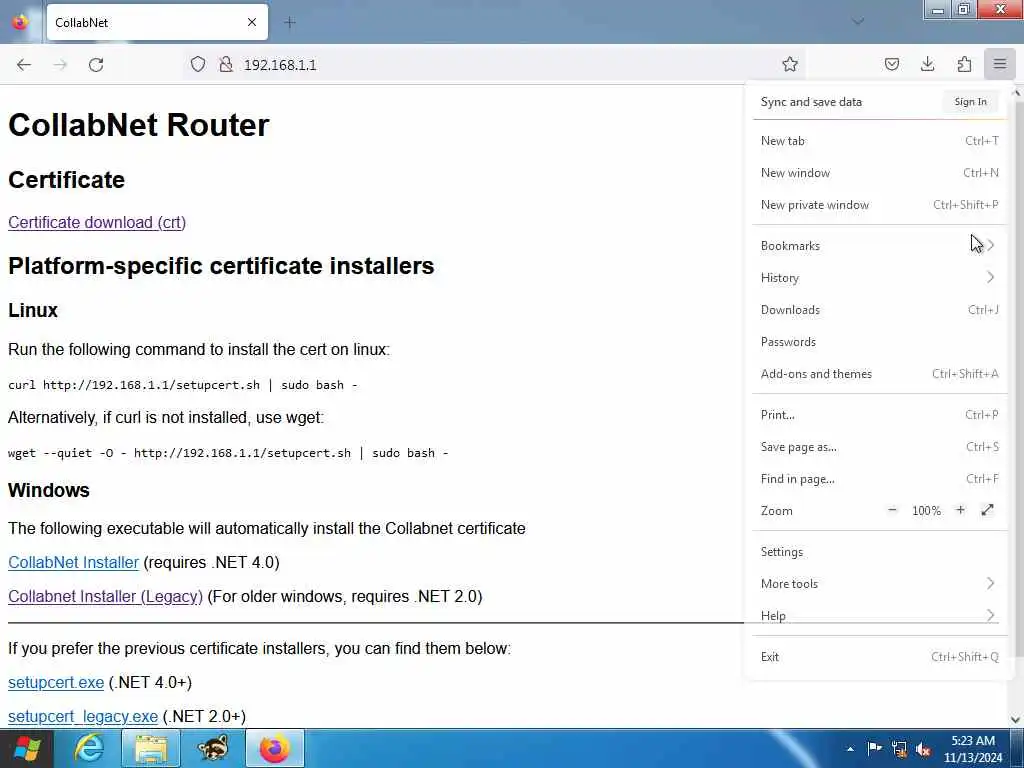
Task: Open a New private window
Action: coord(879,204)
